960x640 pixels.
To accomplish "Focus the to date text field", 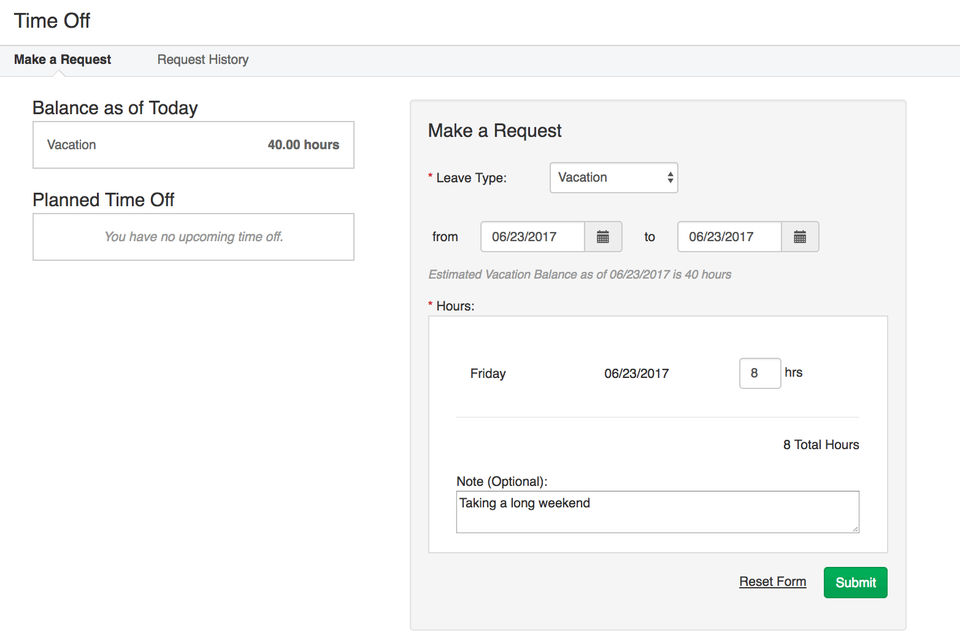I will point(729,237).
